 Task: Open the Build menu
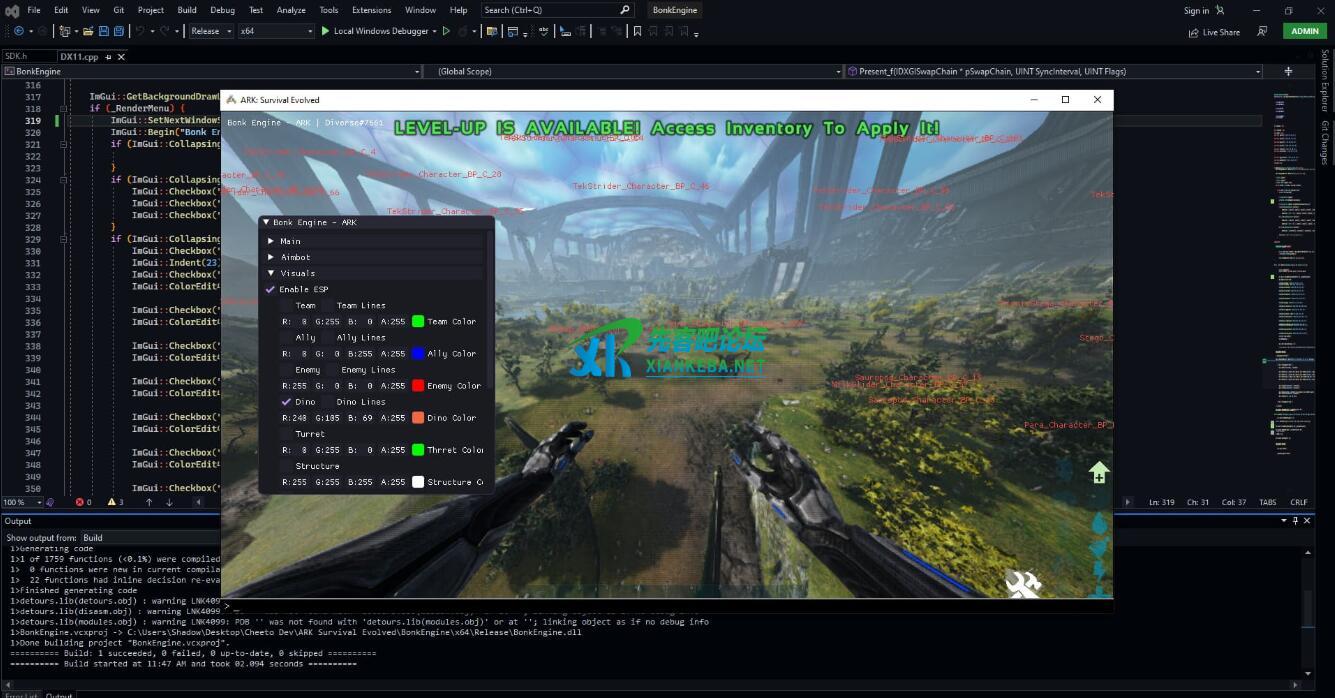point(187,10)
